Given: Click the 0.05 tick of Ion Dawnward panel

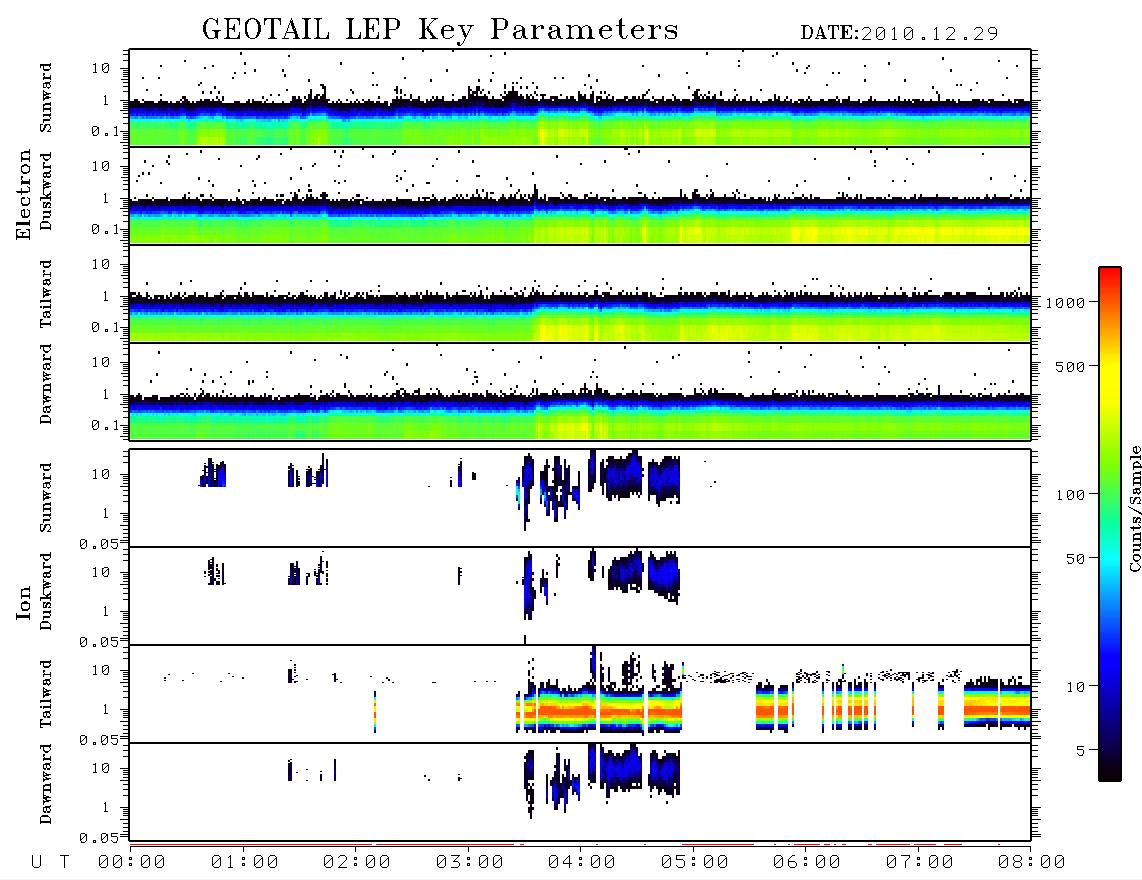Looking at the screenshot, I should click(98, 838).
